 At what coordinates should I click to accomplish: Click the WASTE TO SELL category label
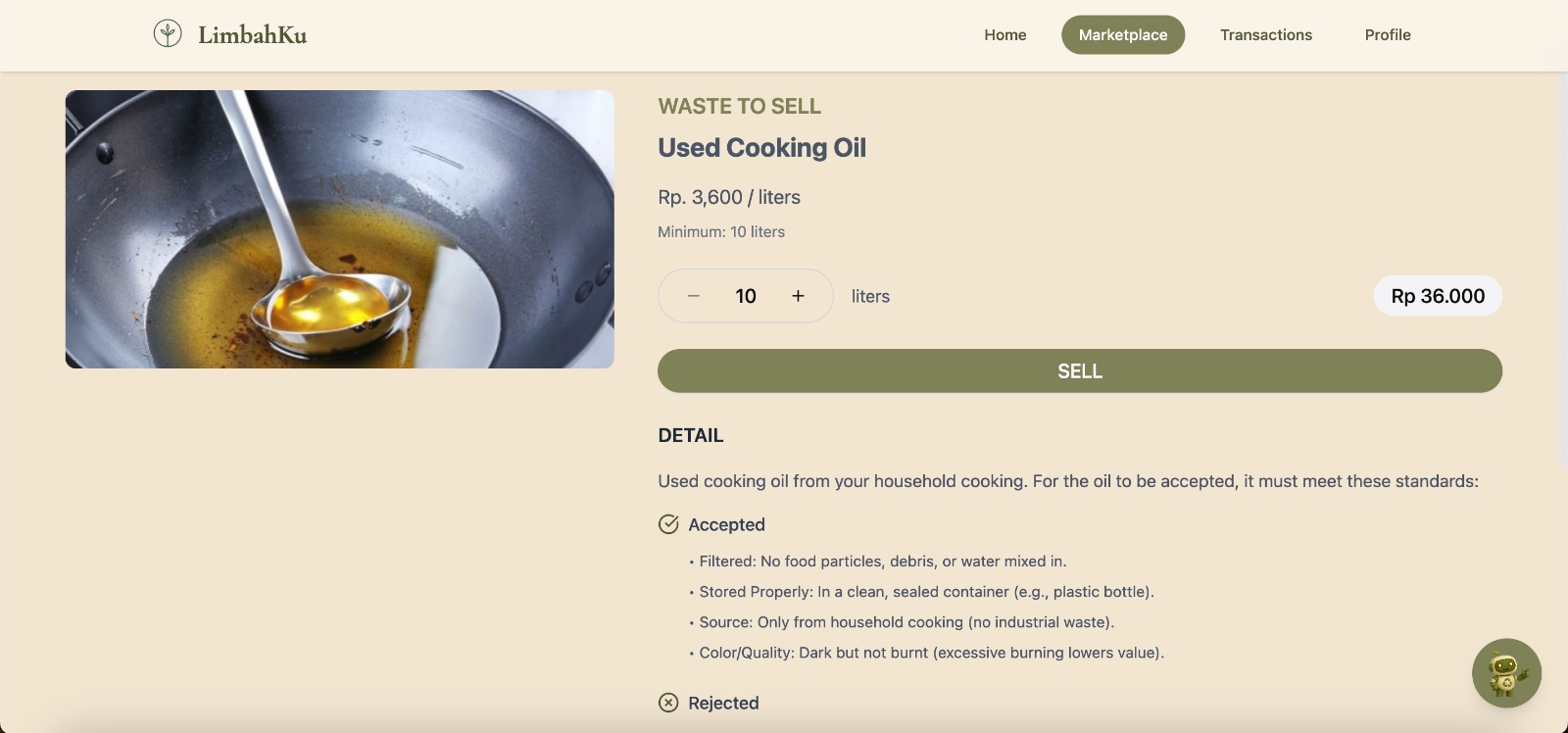click(x=739, y=106)
